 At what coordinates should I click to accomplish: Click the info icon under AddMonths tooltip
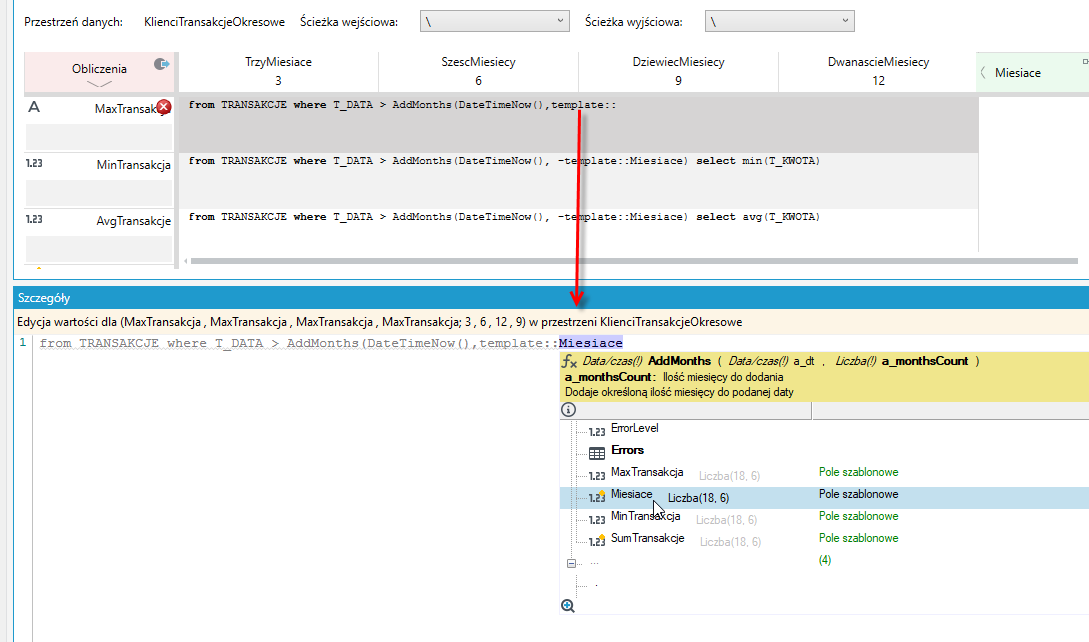click(x=568, y=410)
